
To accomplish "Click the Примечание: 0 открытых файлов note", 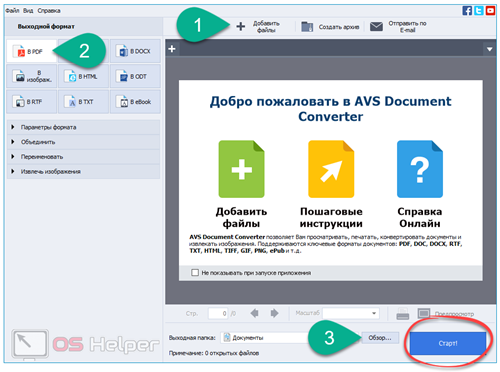I will pyautogui.click(x=214, y=353).
